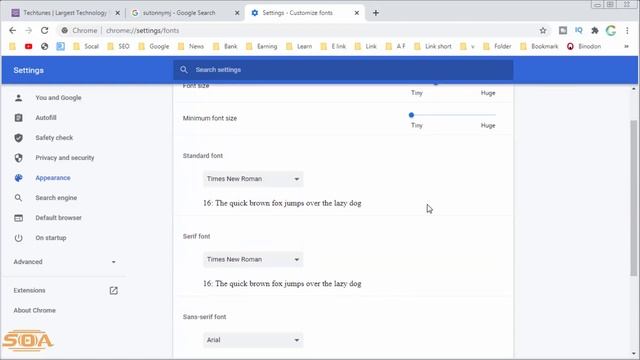Open the Socal bookmark folder

86,47
